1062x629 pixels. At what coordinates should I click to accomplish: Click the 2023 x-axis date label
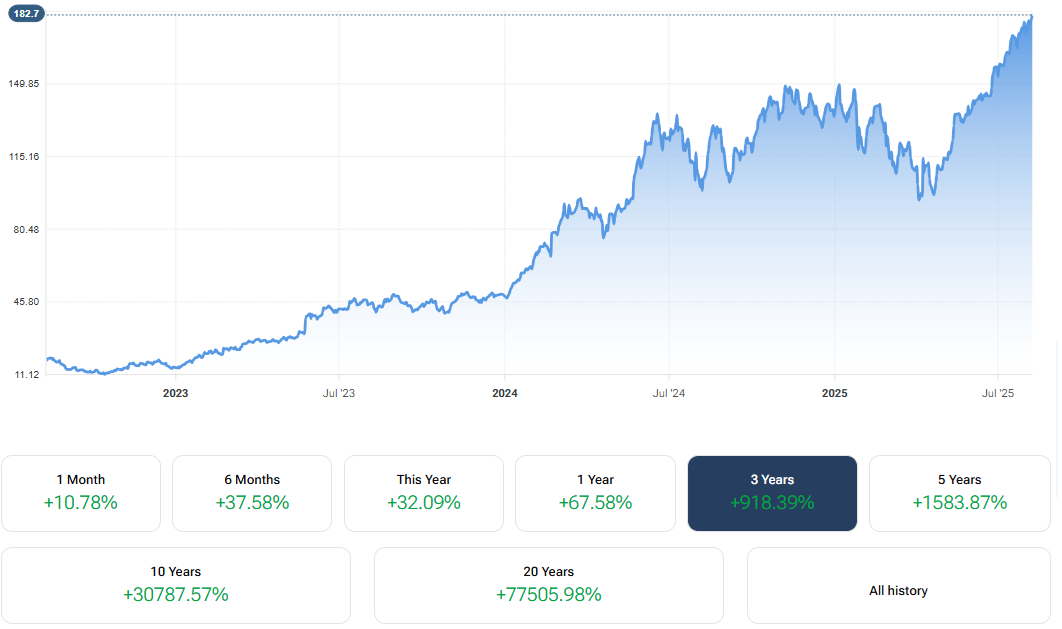point(175,394)
